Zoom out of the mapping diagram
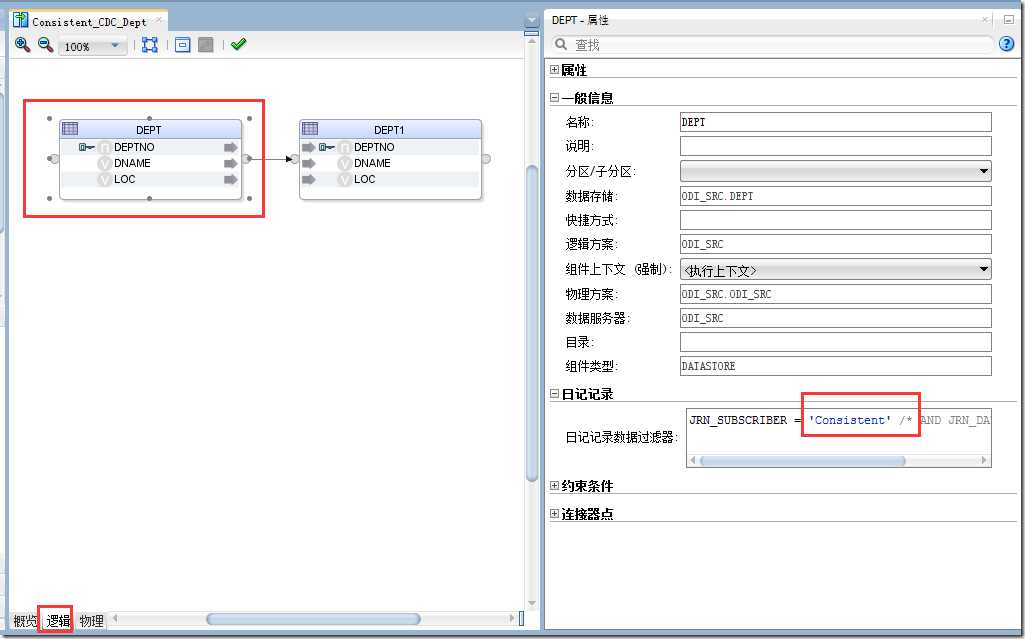 (45, 44)
